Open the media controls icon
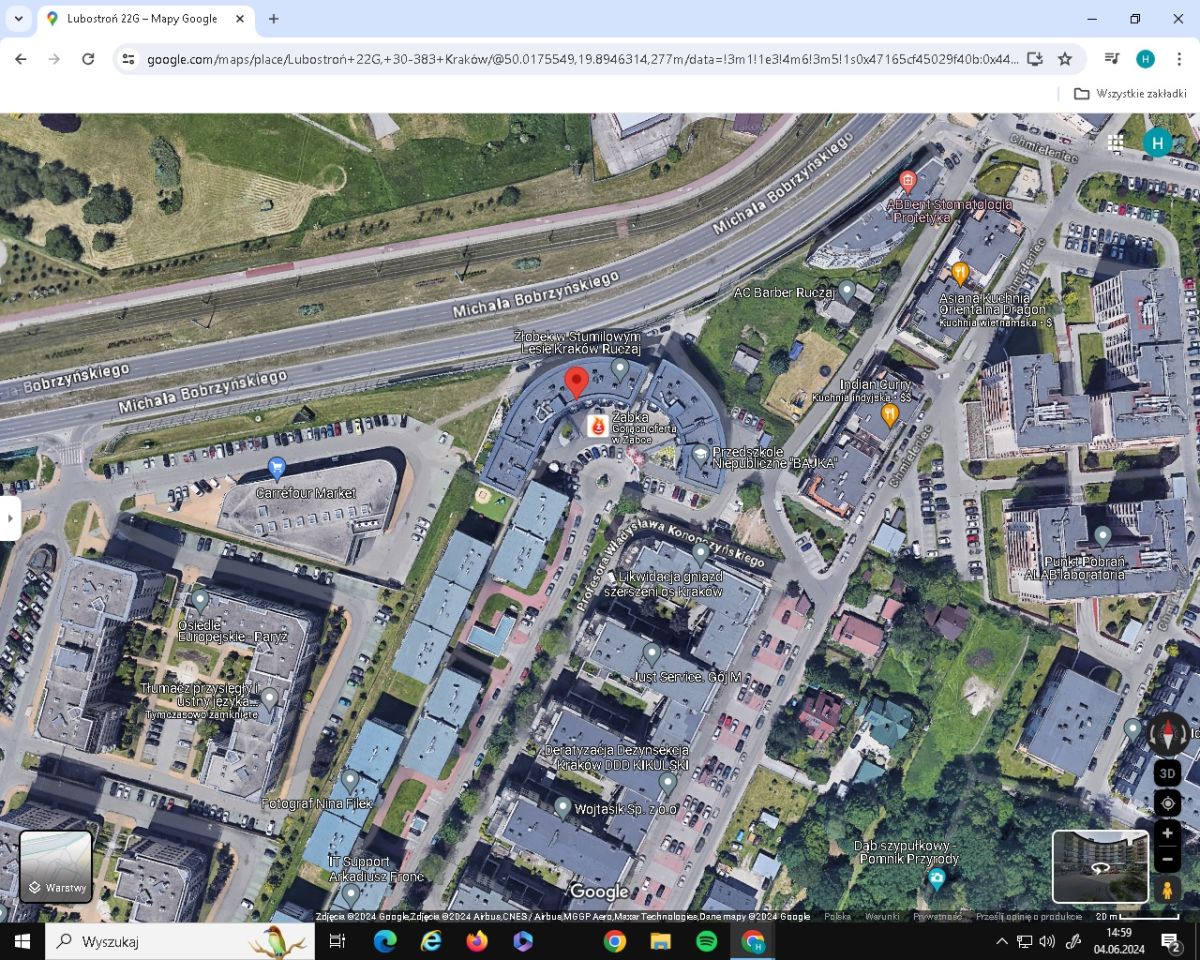Viewport: 1200px width, 960px height. tap(1112, 59)
